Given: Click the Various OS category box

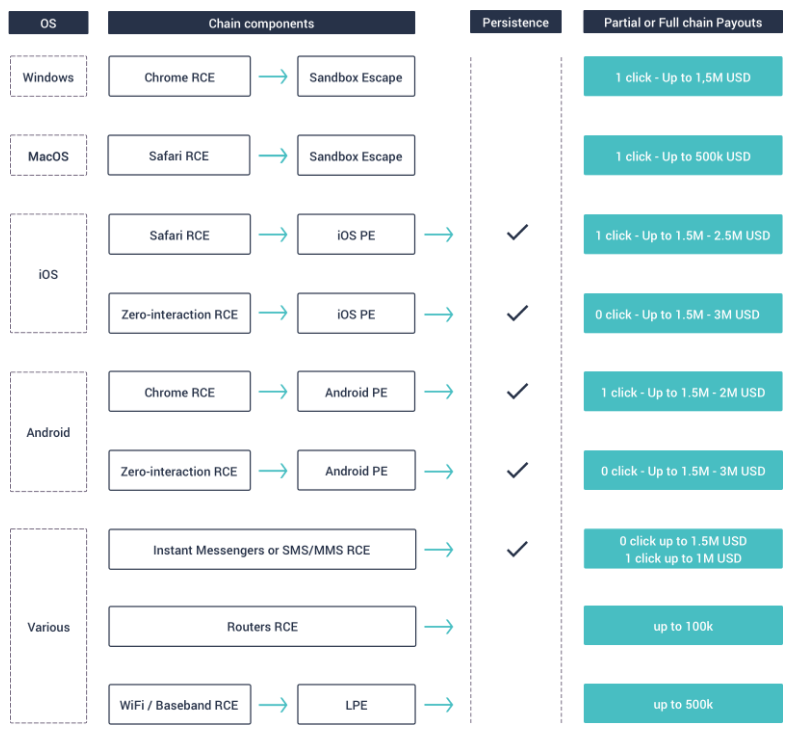Looking at the screenshot, I should tap(49, 627).
